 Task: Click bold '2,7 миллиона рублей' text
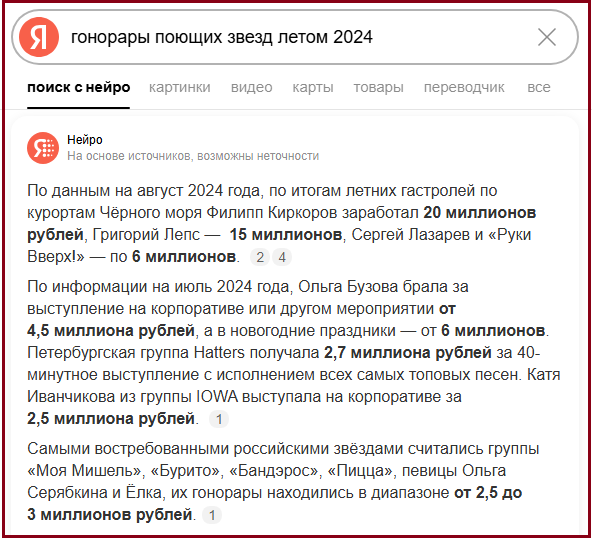click(408, 353)
